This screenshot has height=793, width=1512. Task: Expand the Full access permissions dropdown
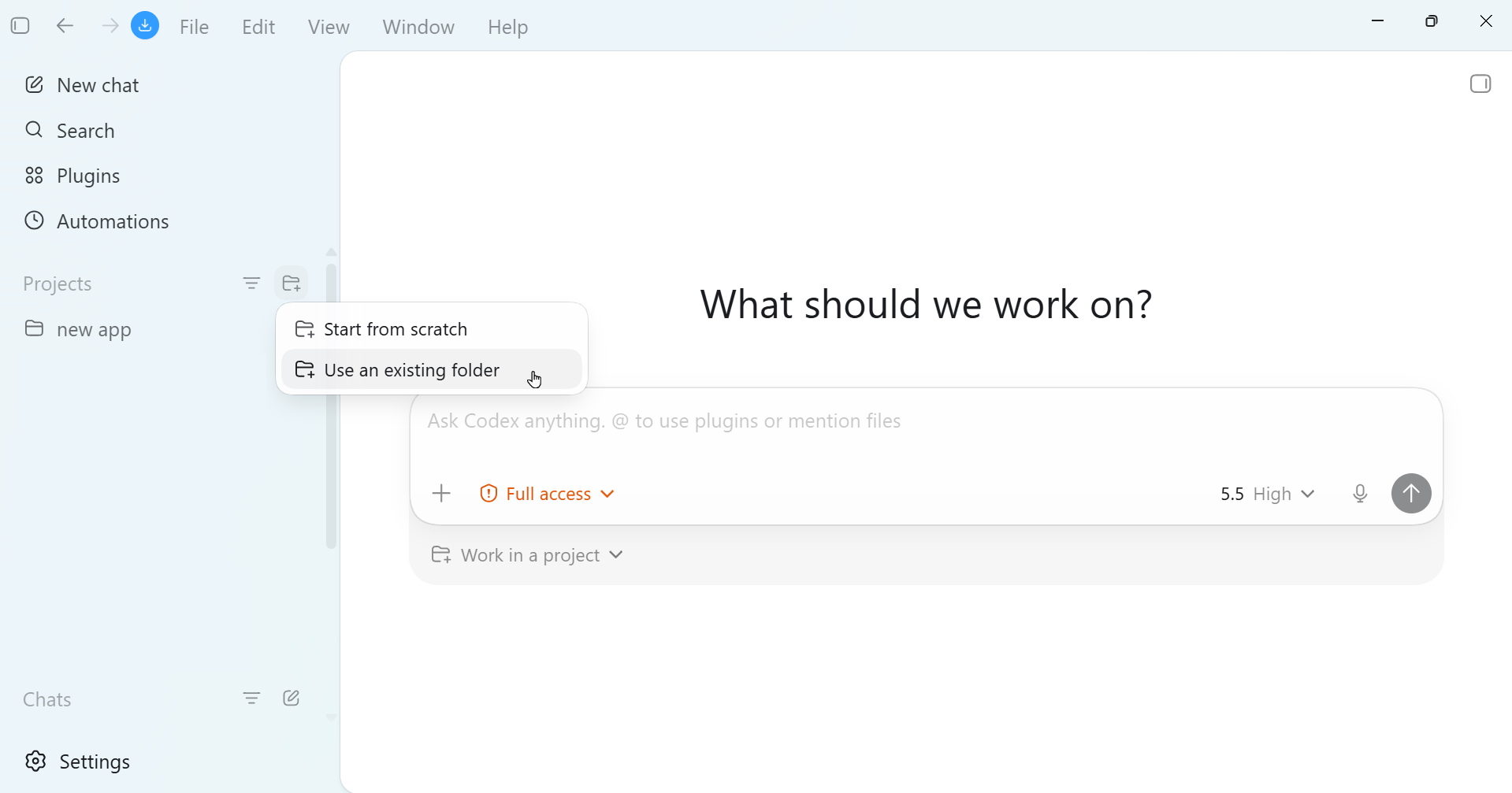[547, 495]
